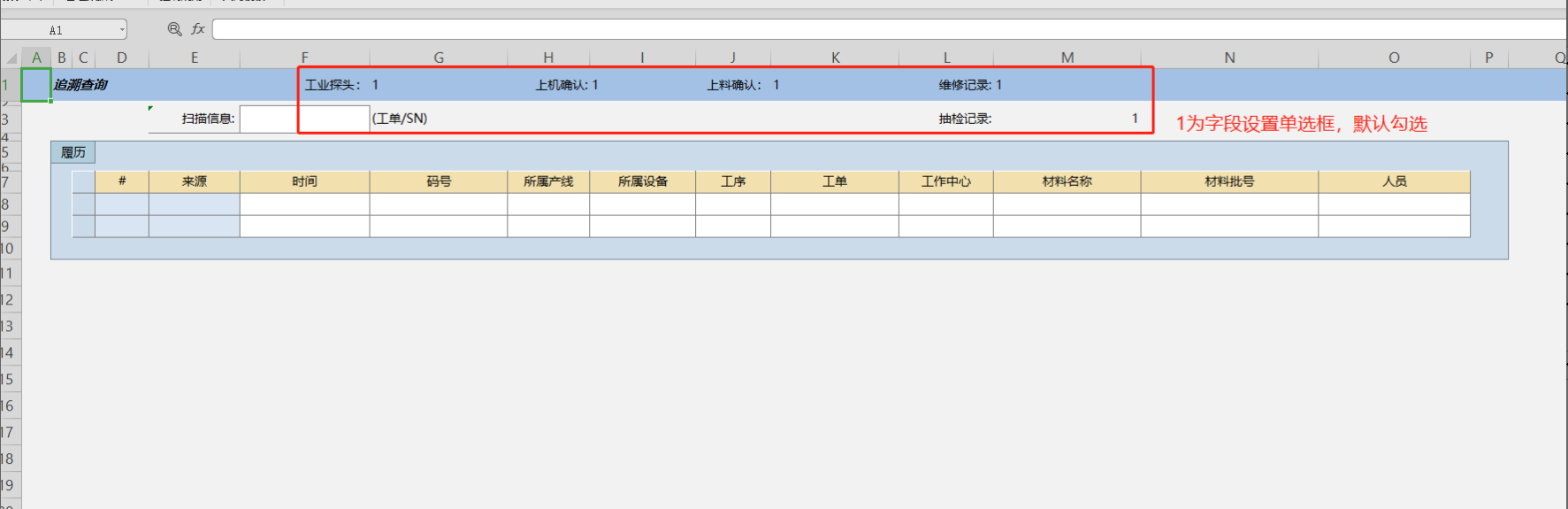Click the 工业探头 field label
Image resolution: width=1568 pixels, height=509 pixels.
click(x=332, y=85)
